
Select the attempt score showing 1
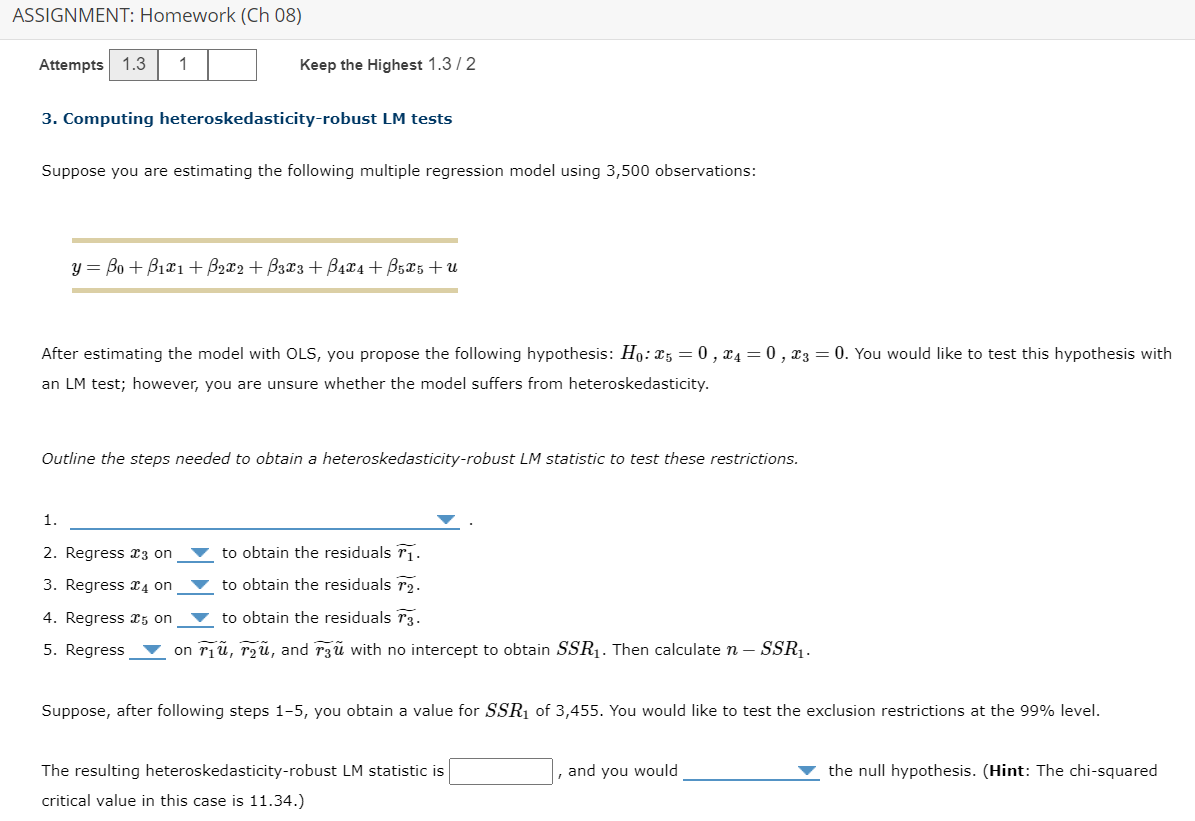(183, 64)
